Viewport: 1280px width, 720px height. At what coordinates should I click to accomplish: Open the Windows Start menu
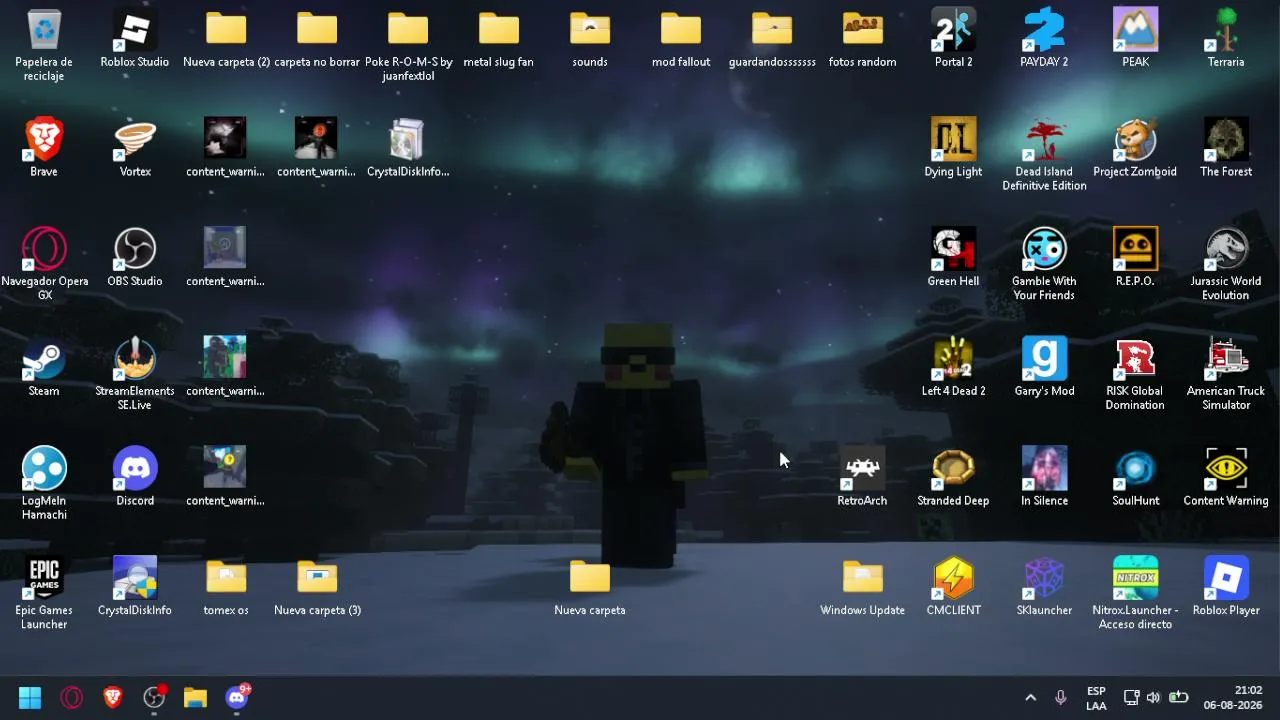click(x=30, y=697)
